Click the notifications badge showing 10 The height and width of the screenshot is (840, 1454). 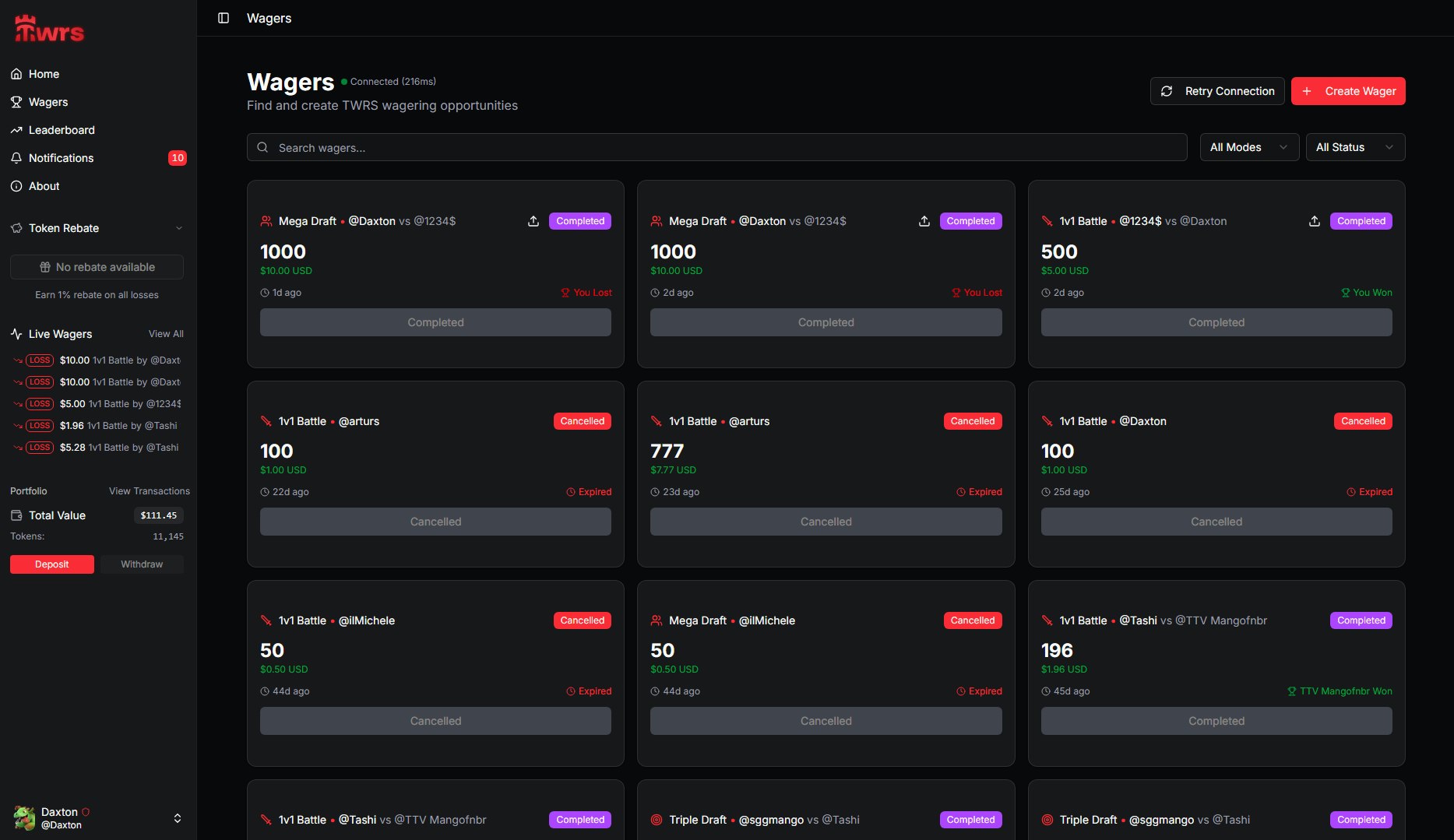178,158
